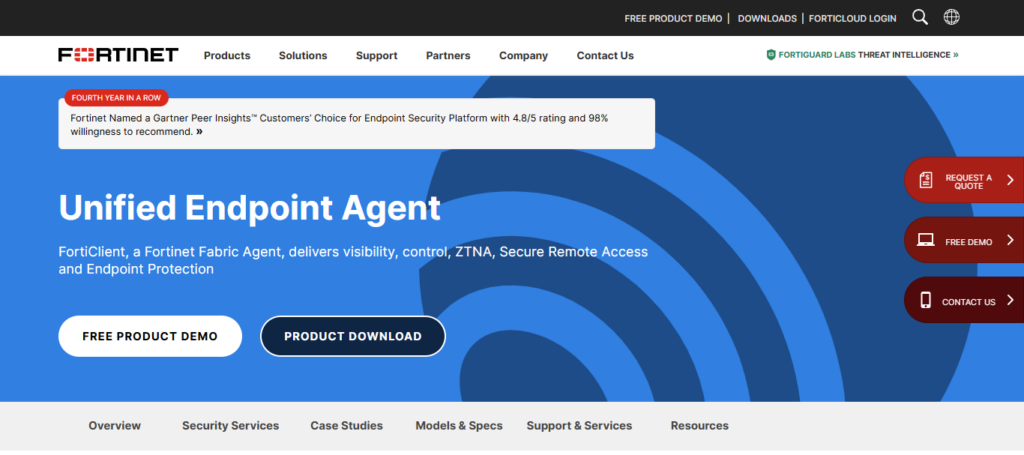
Task: Switch to the Security Services tab
Action: tap(231, 426)
